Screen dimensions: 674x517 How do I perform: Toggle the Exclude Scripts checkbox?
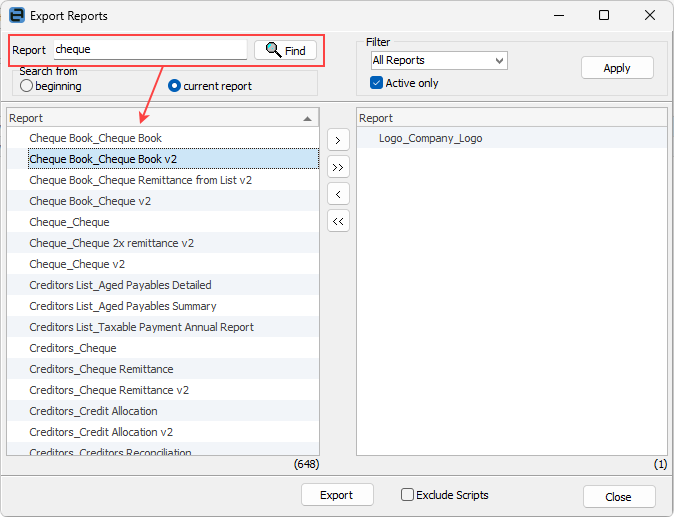[x=407, y=495]
